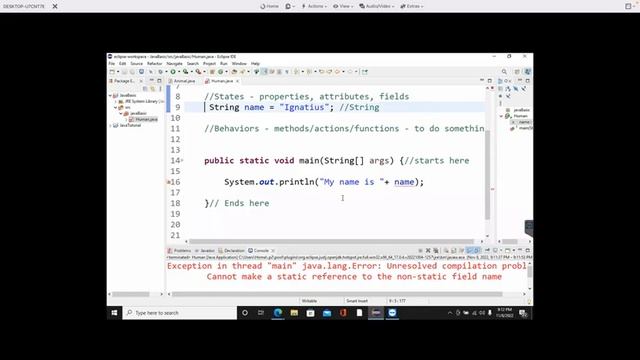Expand the JRE System Library node
The height and width of the screenshot is (360, 640).
point(116,101)
